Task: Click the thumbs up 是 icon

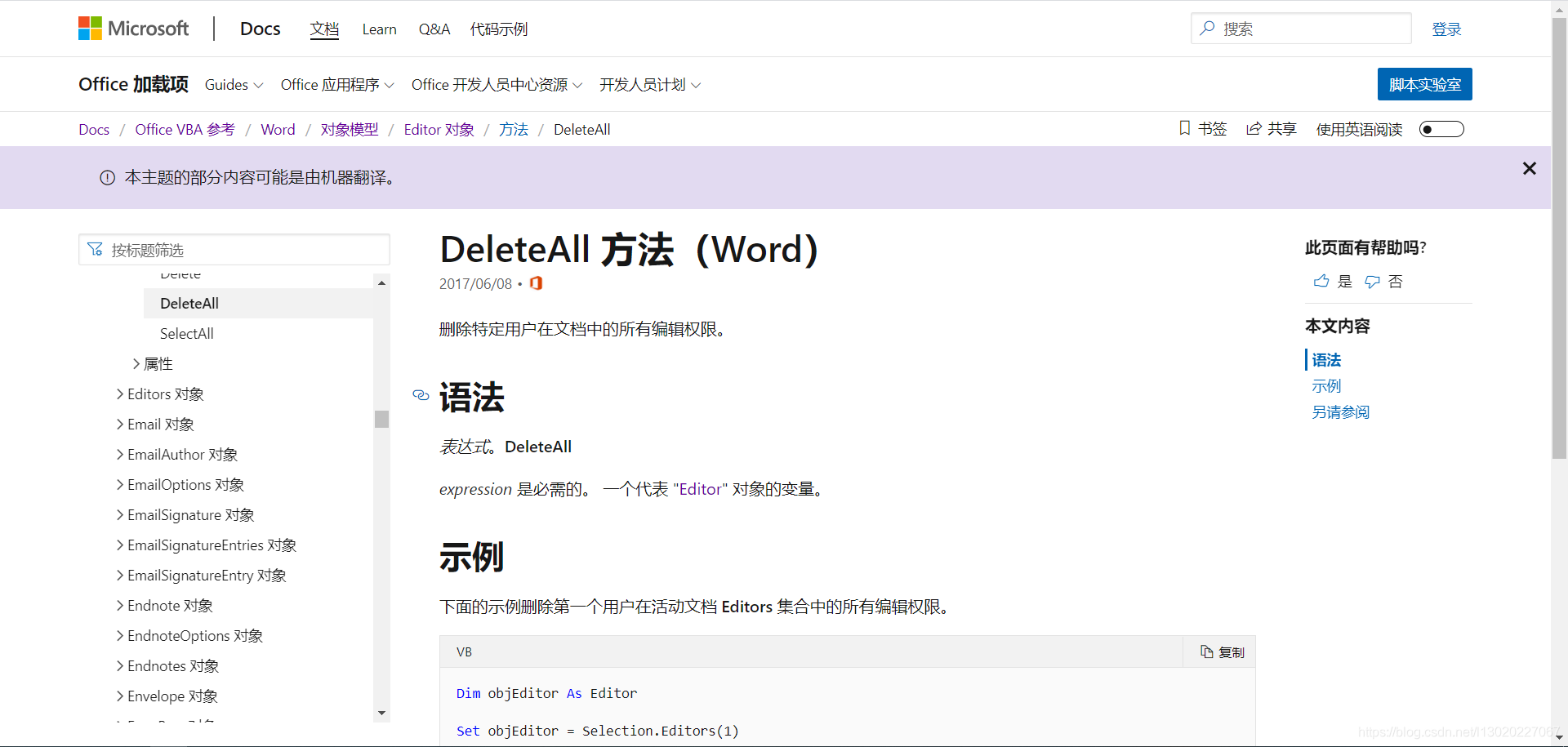Action: (1321, 282)
